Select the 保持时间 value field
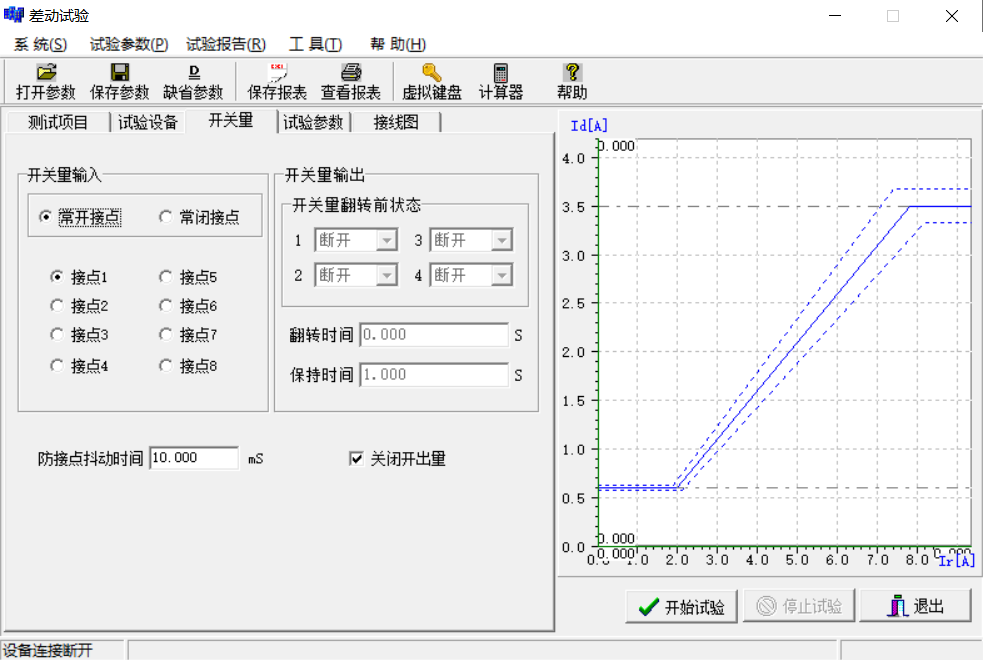The height and width of the screenshot is (660, 983). point(433,374)
